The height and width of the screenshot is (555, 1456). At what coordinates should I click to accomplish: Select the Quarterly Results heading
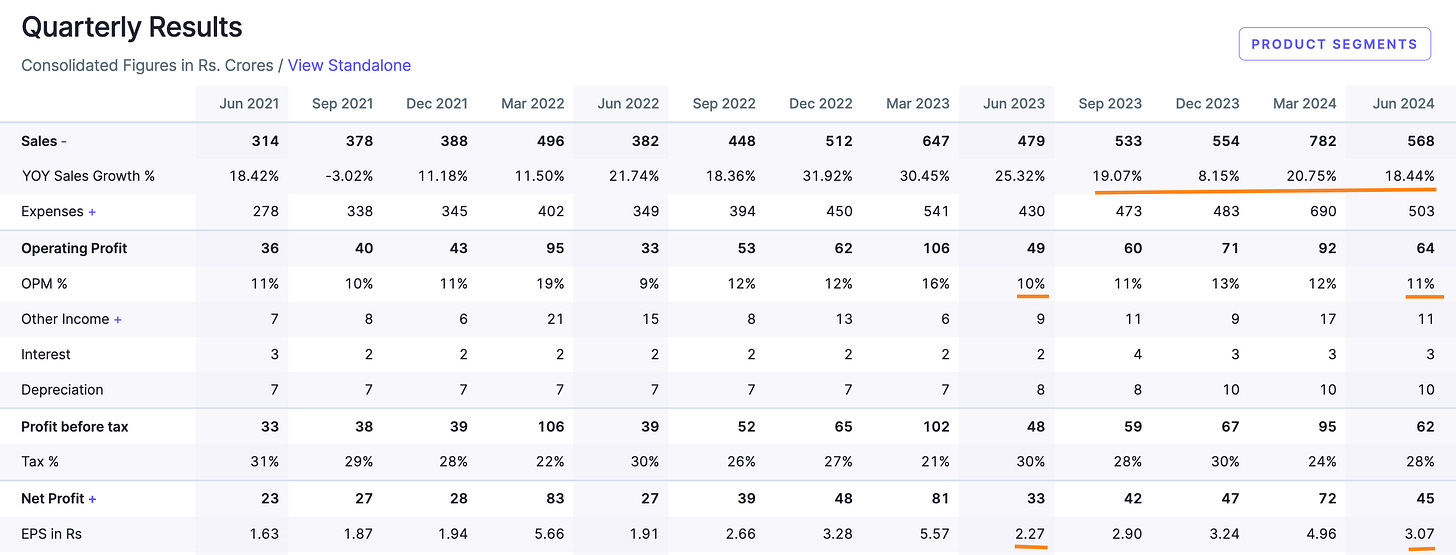[132, 27]
